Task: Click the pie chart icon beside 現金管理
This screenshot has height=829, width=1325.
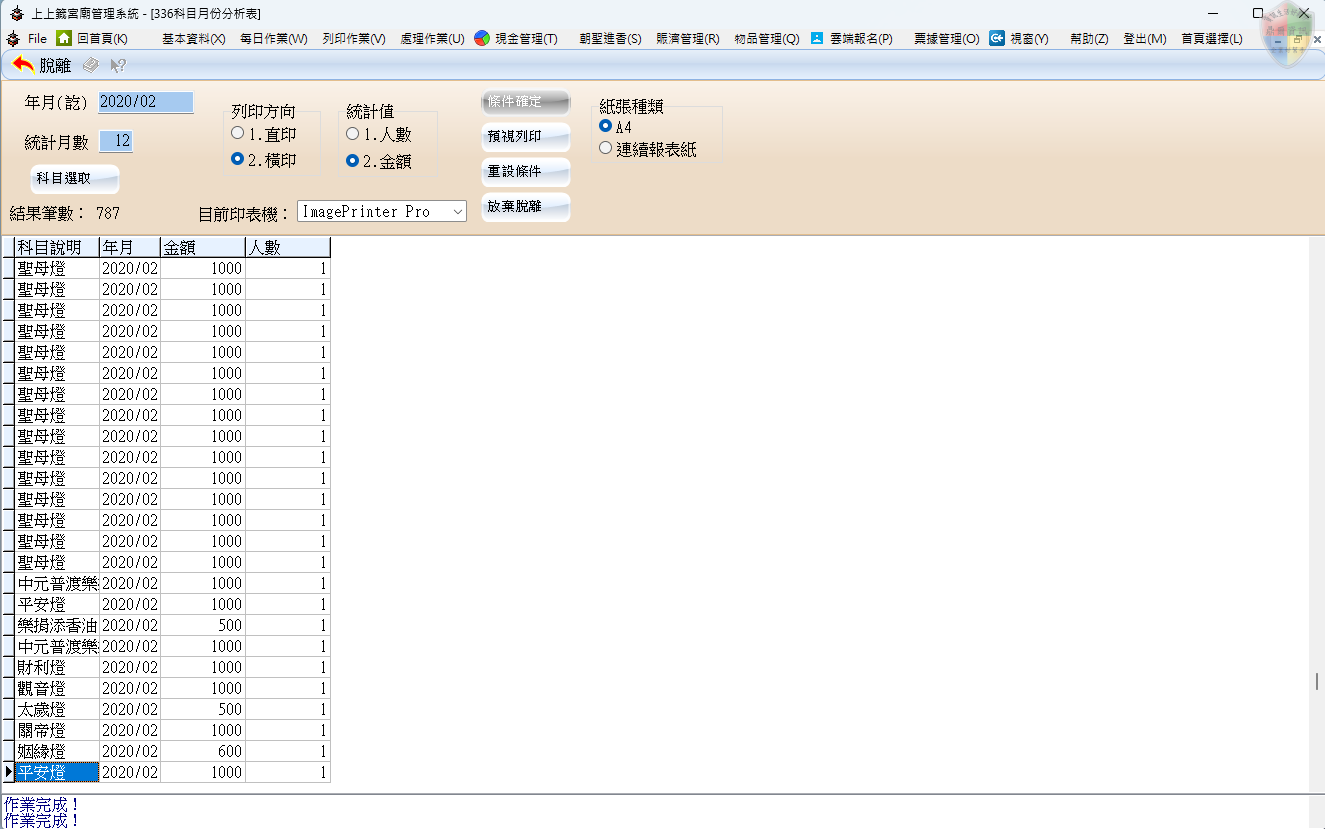Action: coord(481,38)
